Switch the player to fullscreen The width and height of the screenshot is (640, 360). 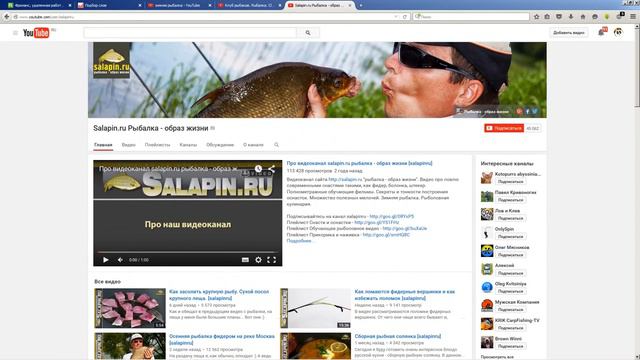point(271,260)
